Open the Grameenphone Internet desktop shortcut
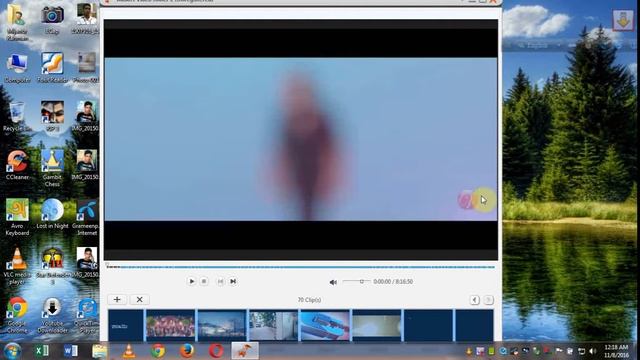640x360 pixels. point(87,217)
